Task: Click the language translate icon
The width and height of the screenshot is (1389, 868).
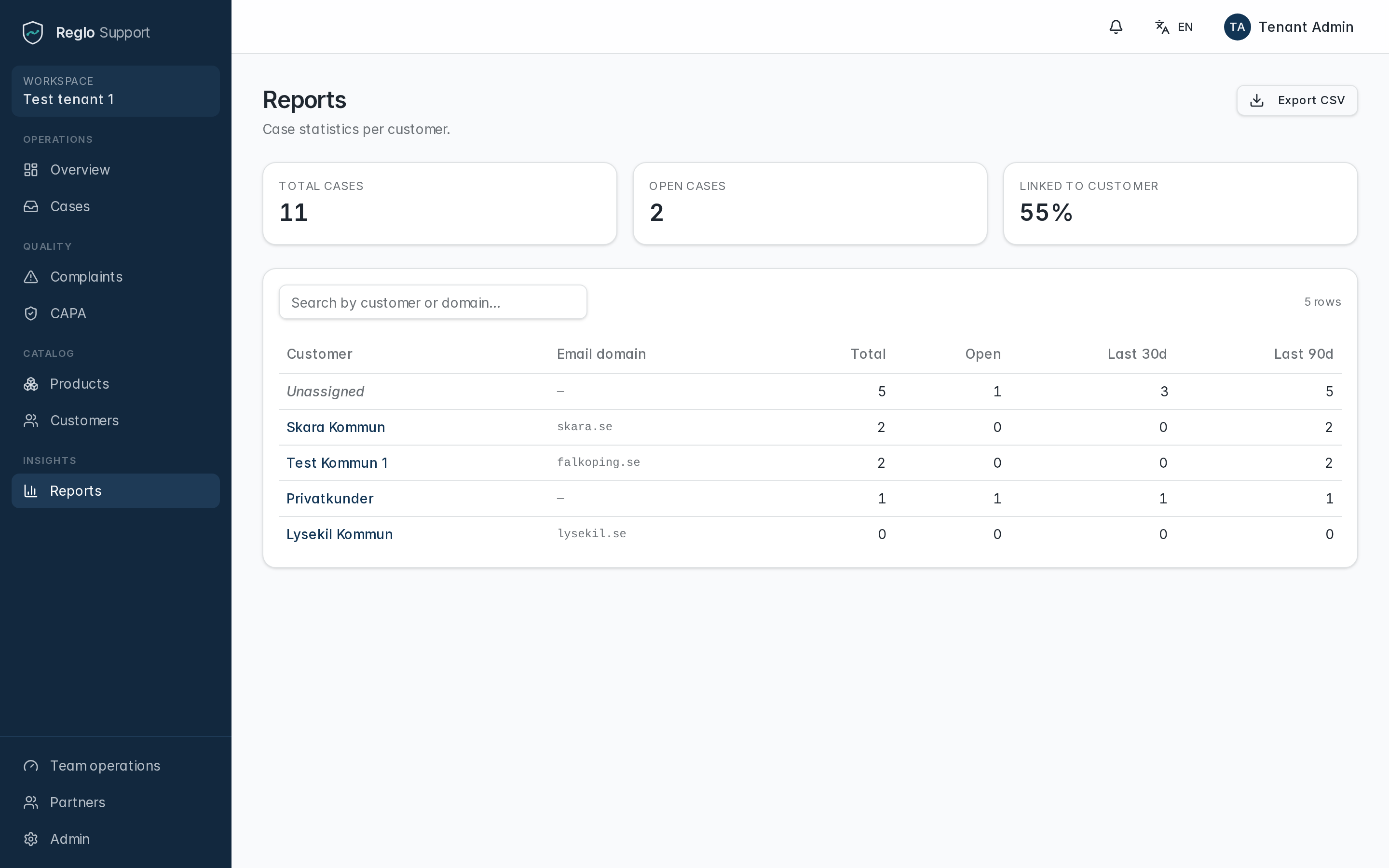Action: tap(1162, 27)
